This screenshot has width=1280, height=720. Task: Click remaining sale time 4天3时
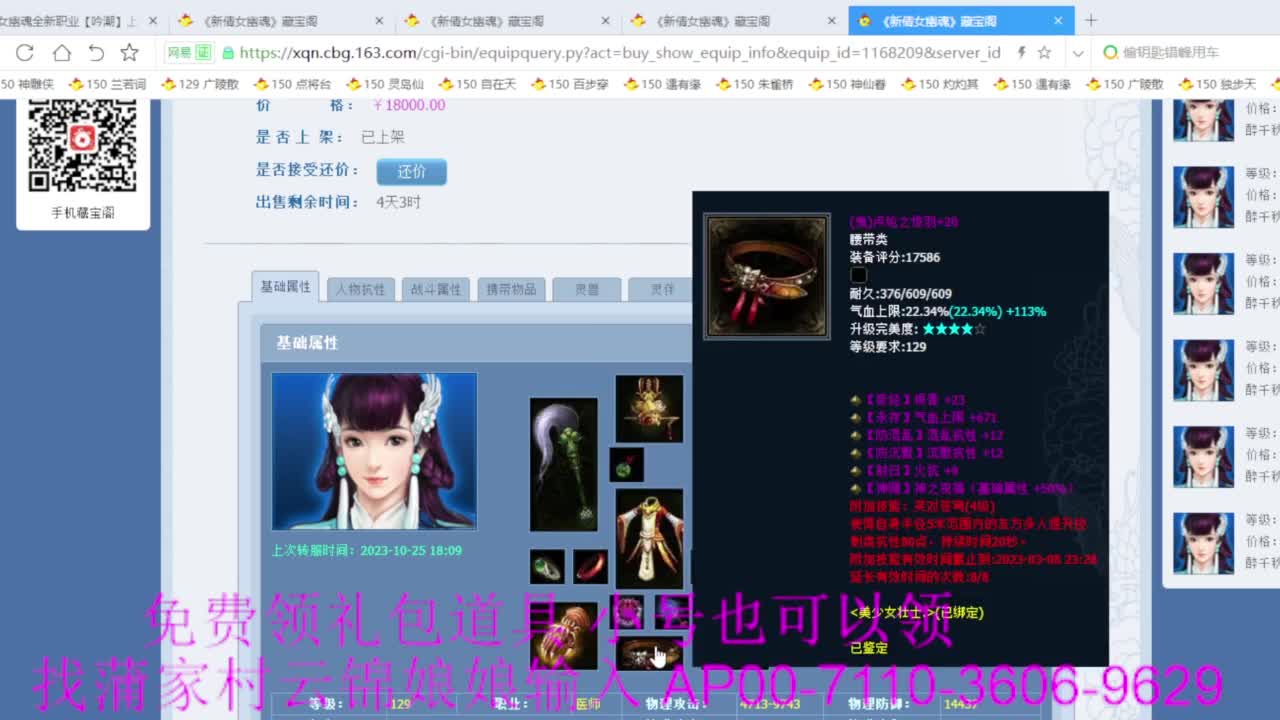[398, 202]
